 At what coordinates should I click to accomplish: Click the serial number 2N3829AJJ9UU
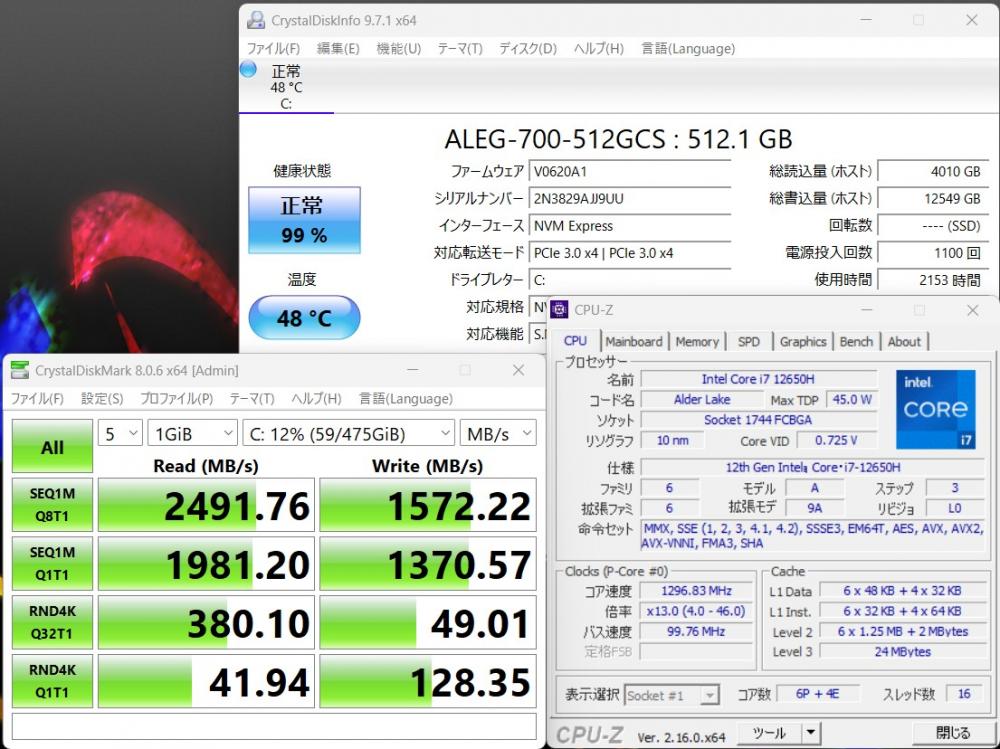pos(630,198)
